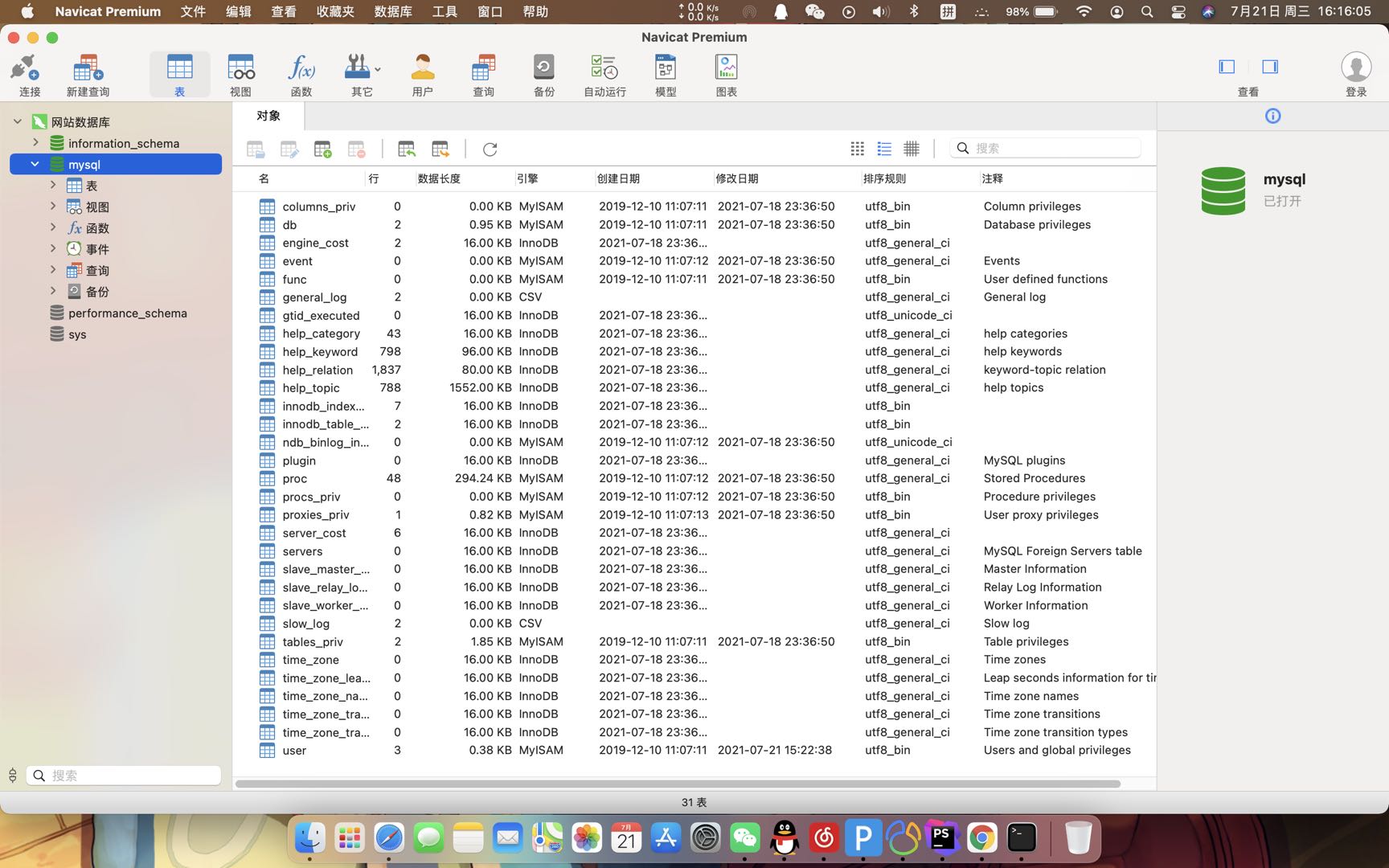Click the delete table icon with red minus

(x=357, y=149)
